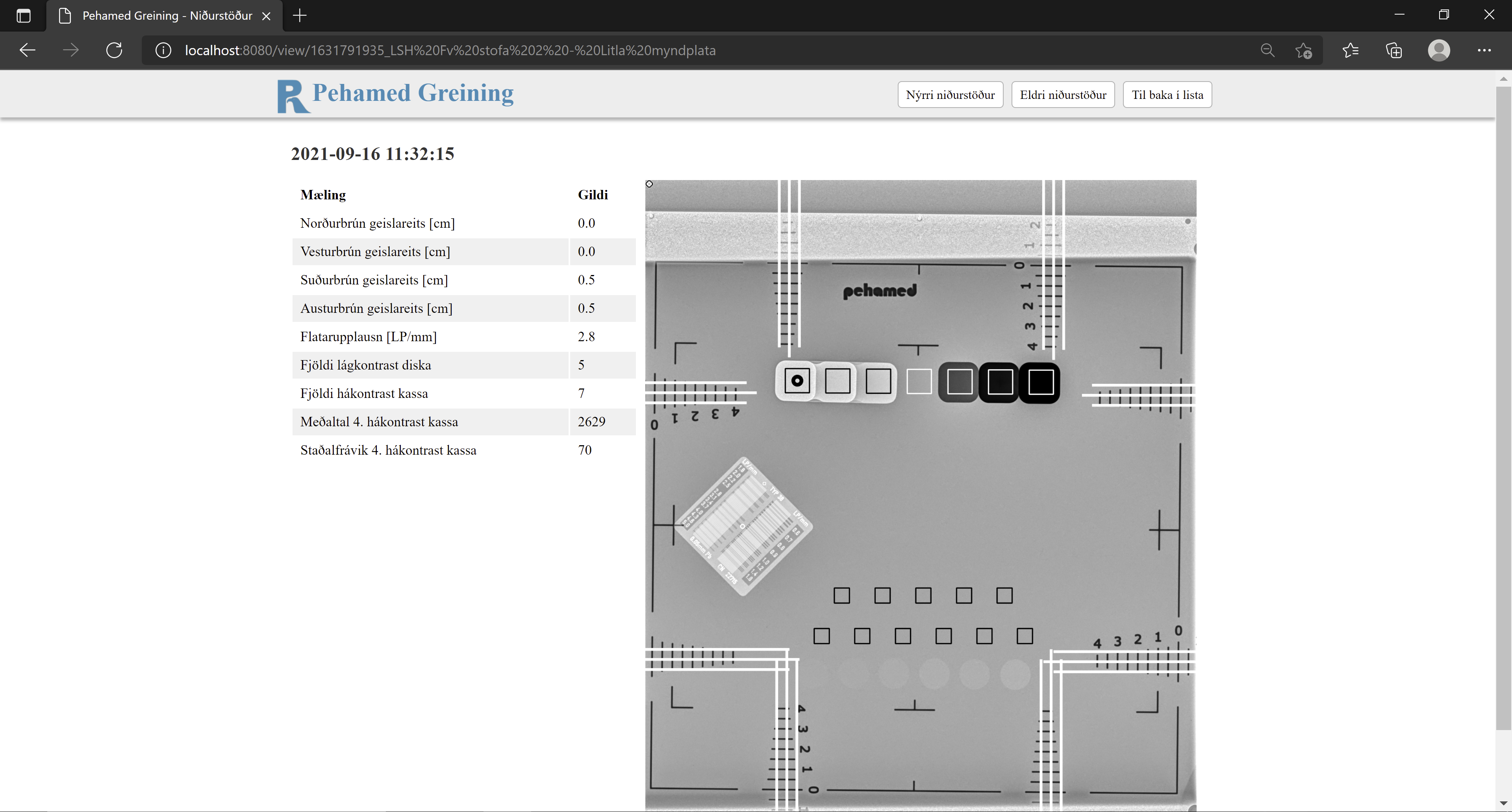The width and height of the screenshot is (1512, 812).
Task: Open the Collections icon
Action: [x=1394, y=50]
